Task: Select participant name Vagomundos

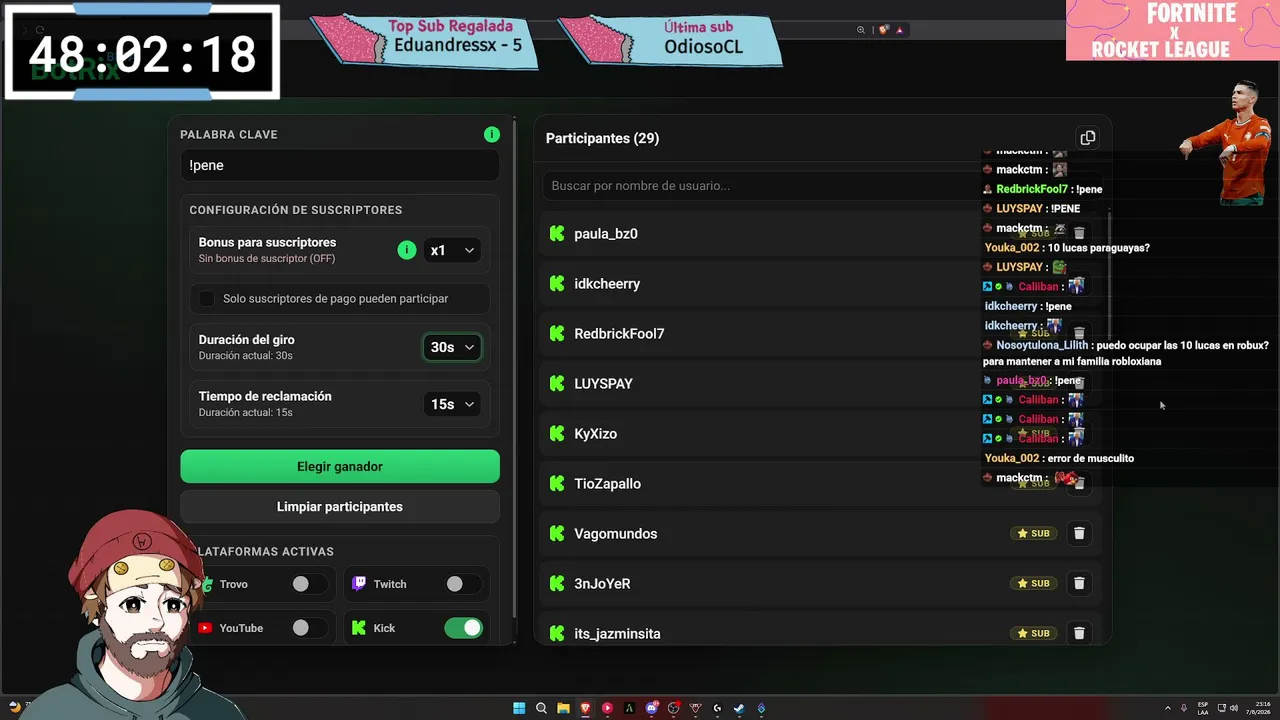Action: pyautogui.click(x=616, y=534)
